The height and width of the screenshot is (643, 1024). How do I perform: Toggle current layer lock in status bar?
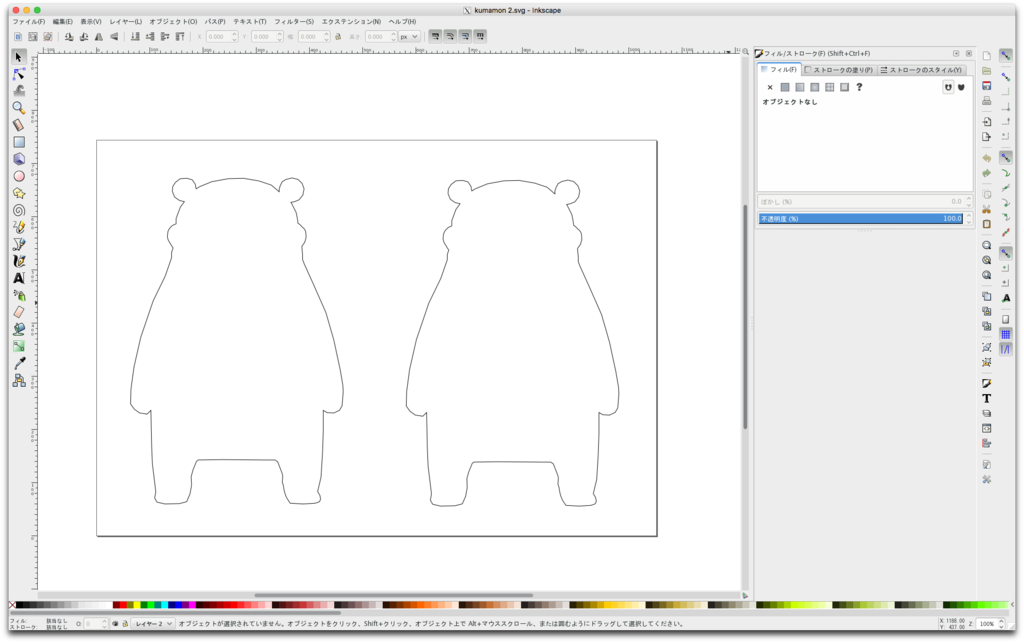click(125, 623)
